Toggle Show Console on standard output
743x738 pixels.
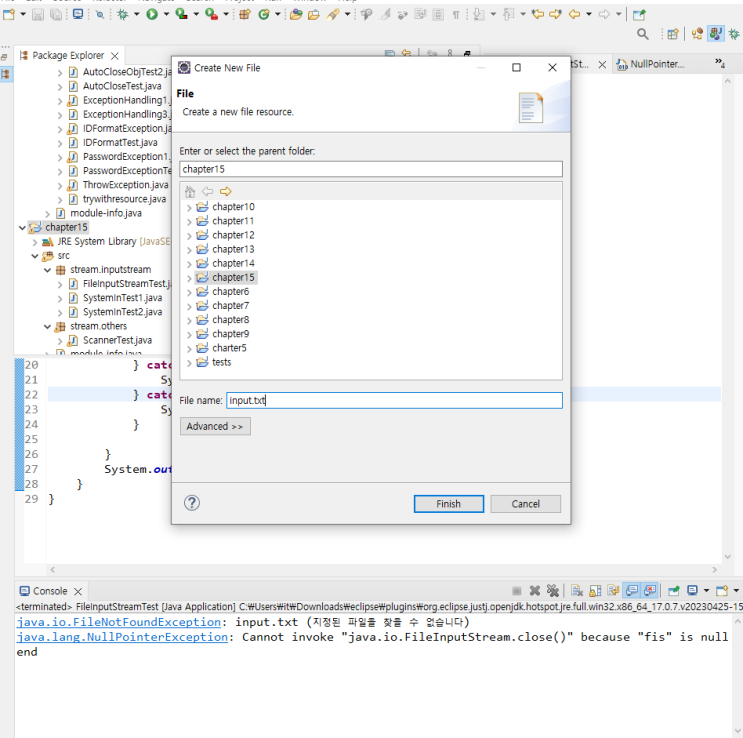tap(632, 591)
